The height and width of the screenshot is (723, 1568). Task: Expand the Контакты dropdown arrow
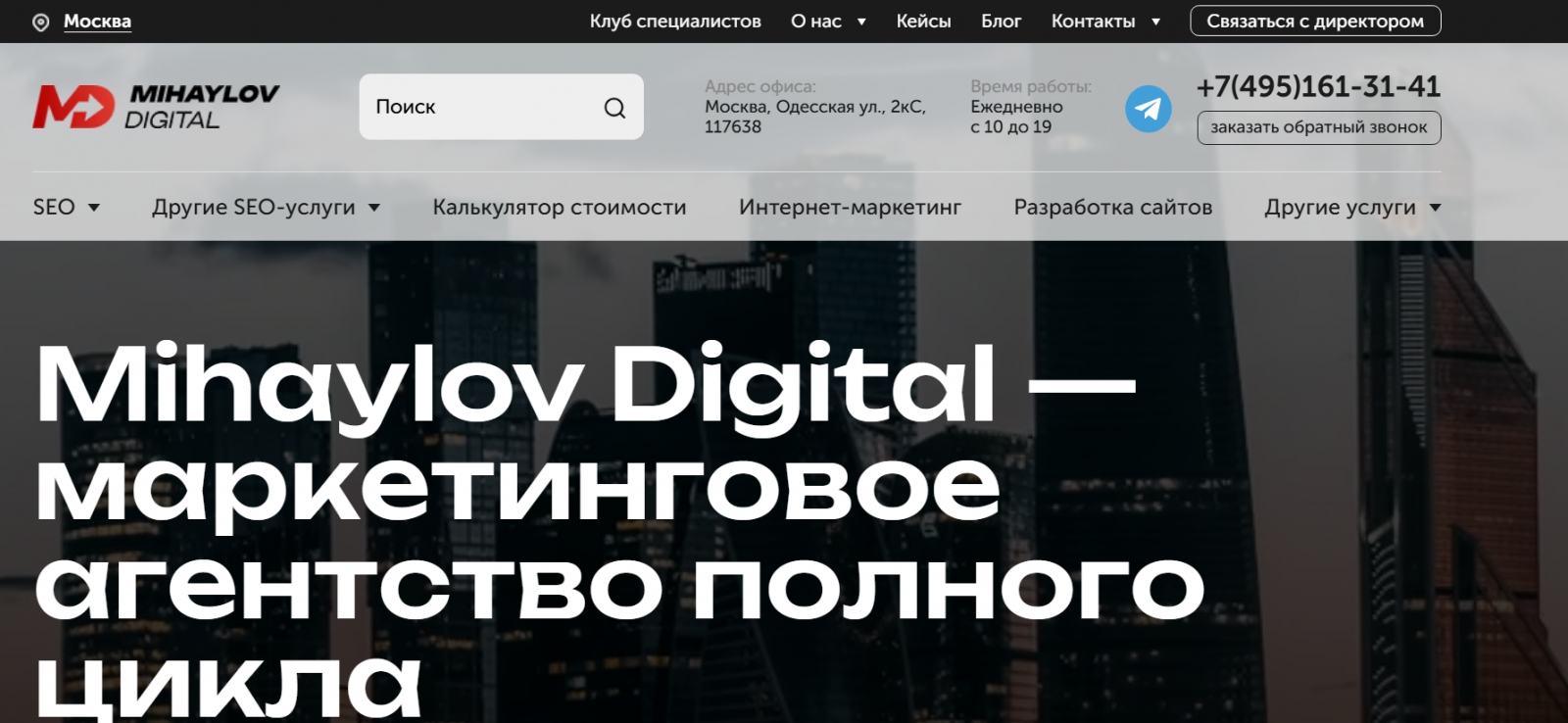point(1155,22)
